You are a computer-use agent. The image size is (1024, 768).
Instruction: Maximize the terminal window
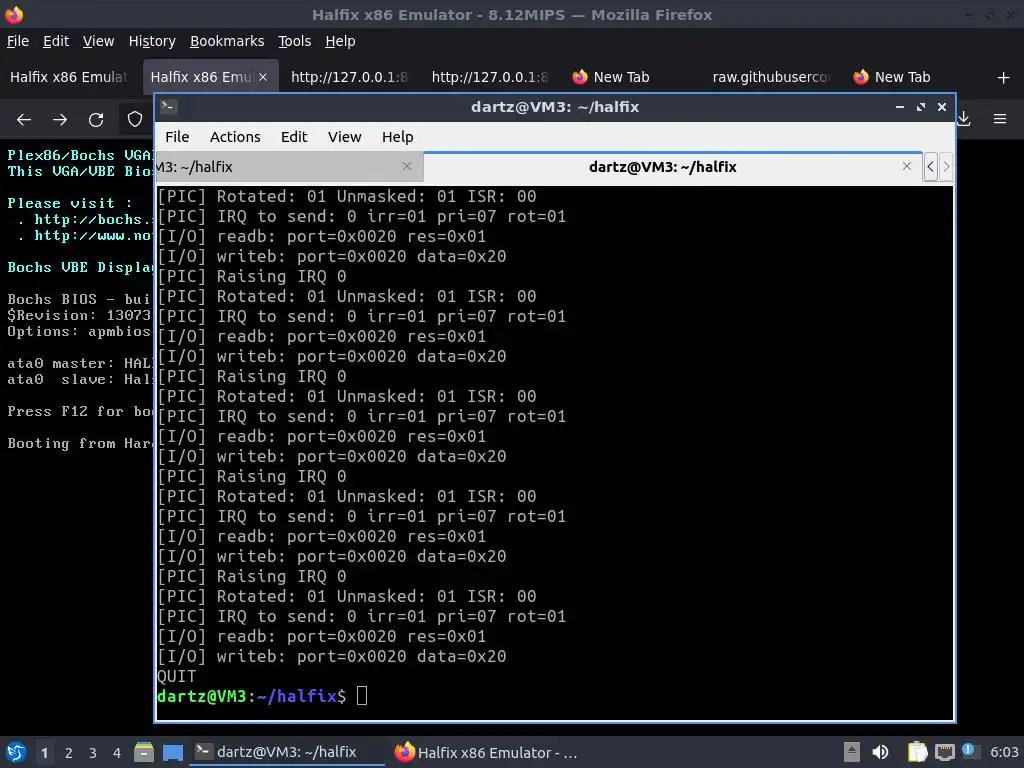click(921, 106)
